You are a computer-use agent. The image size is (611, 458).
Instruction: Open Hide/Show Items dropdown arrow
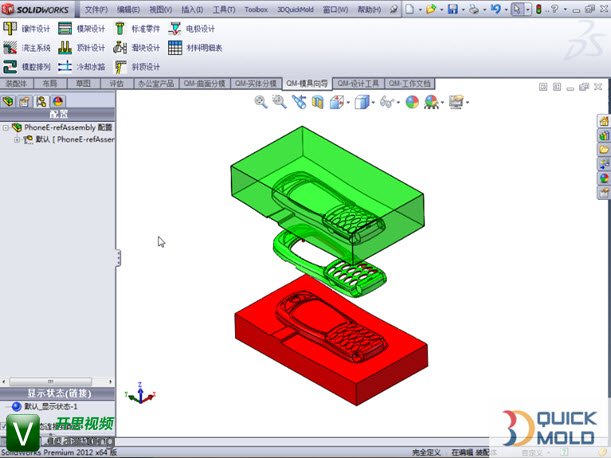[398, 103]
